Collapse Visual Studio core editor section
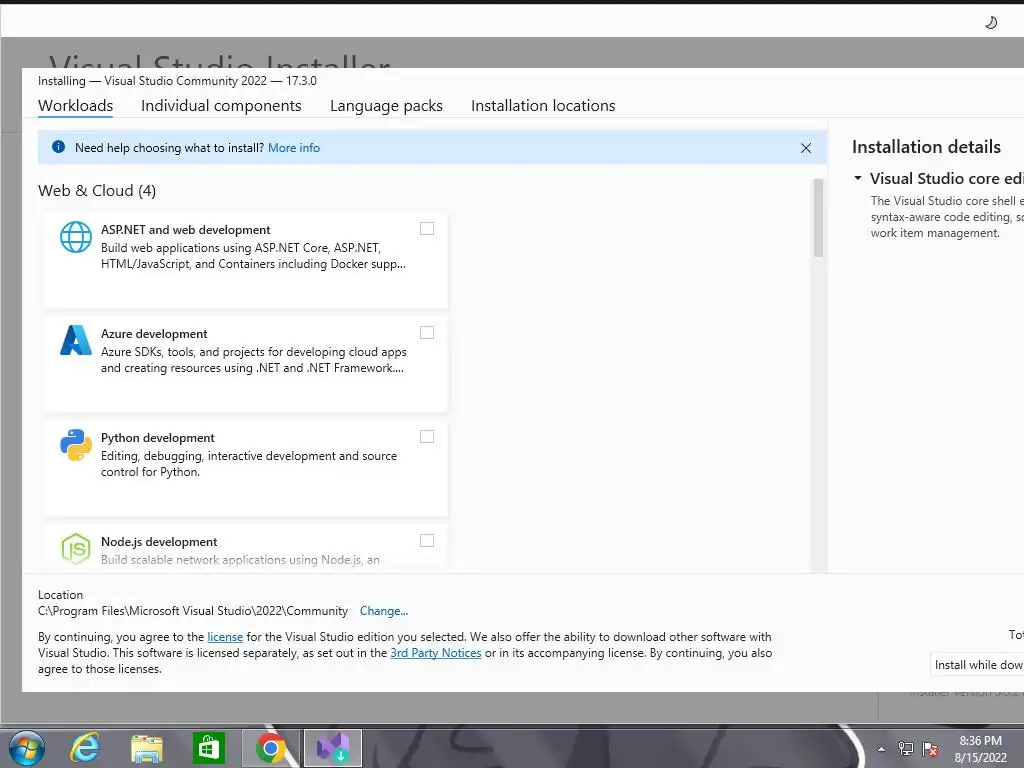The image size is (1024, 768). [x=858, y=178]
